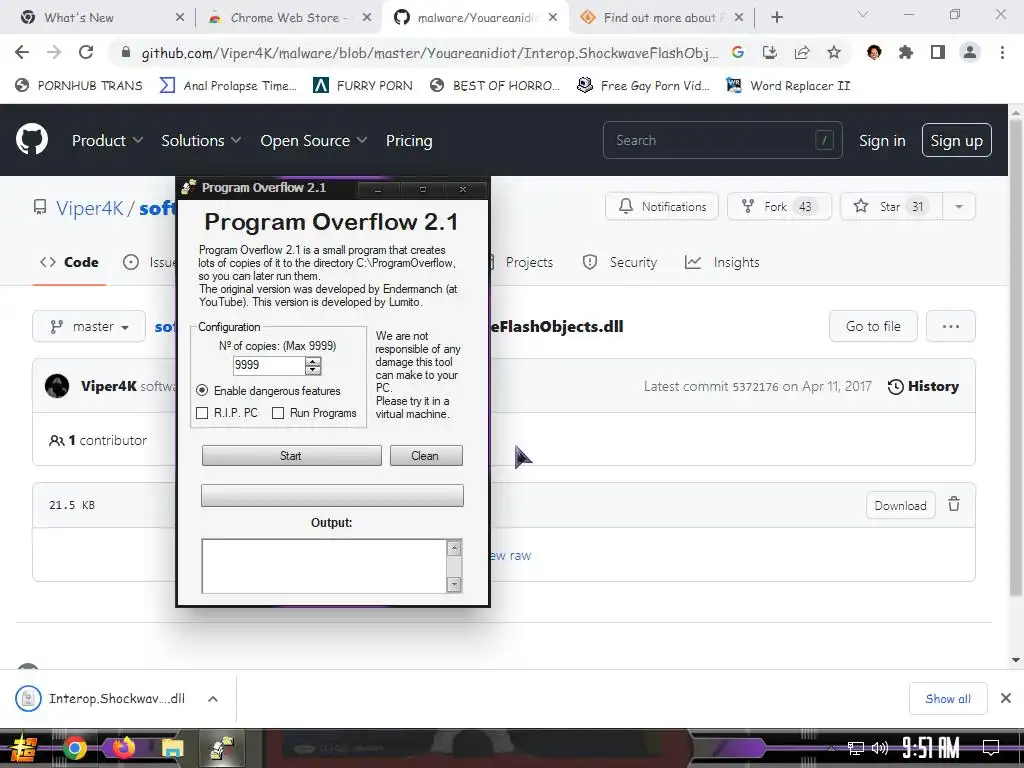The width and height of the screenshot is (1024, 768).
Task: Expand downloaded dll file options chevron
Action: 213,699
